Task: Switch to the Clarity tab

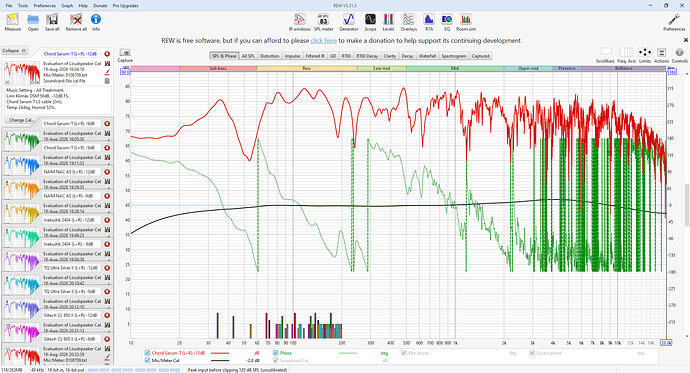Action: 390,56
